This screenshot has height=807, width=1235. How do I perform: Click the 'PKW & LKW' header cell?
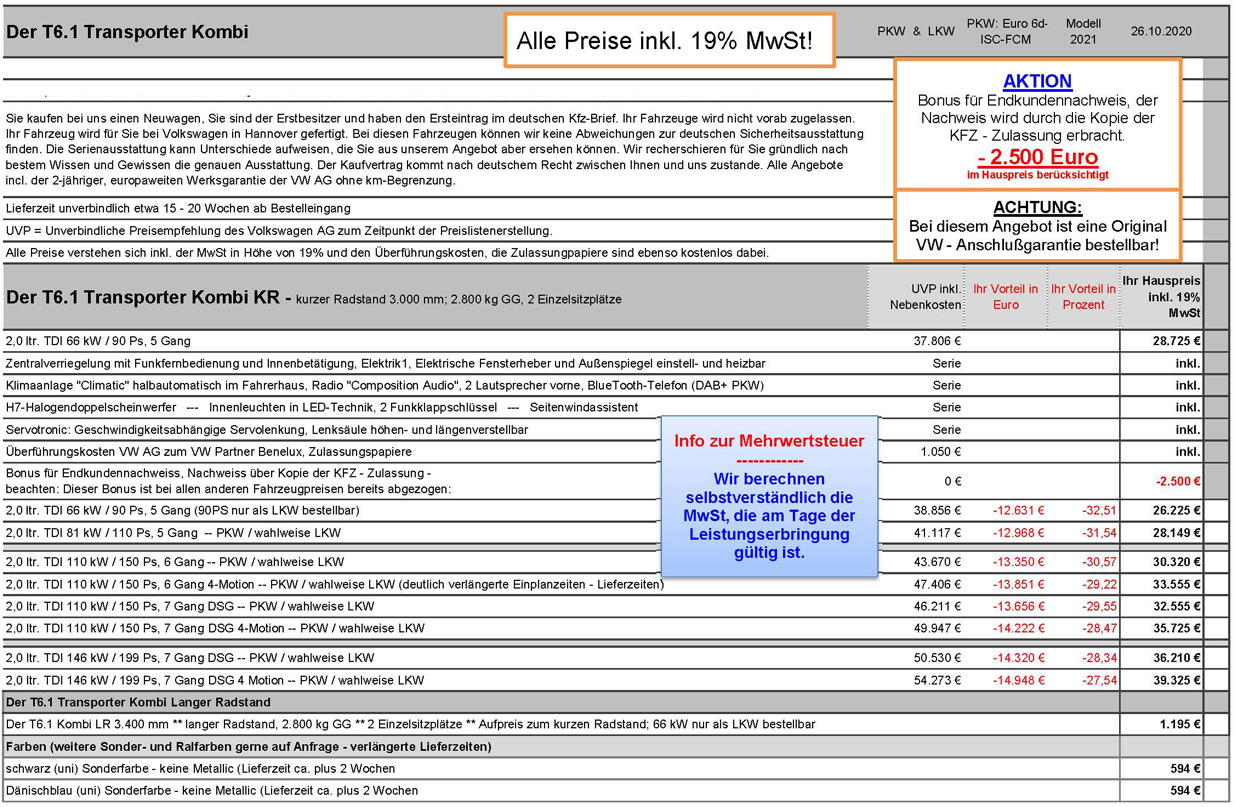coord(915,32)
